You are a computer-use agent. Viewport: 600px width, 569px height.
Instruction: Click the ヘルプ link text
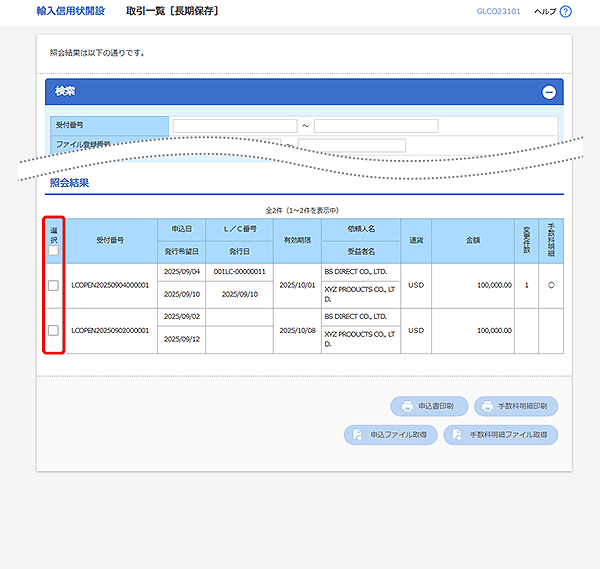[x=545, y=11]
